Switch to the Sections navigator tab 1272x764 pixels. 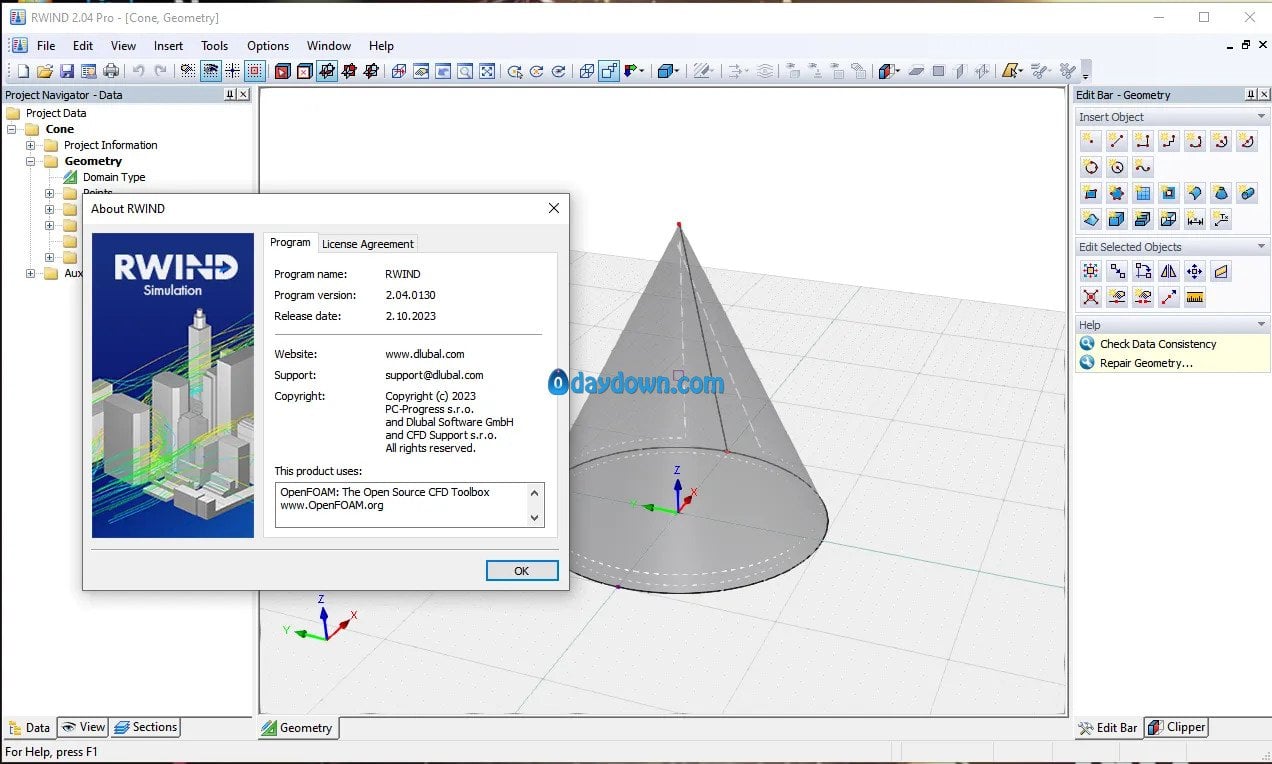146,727
